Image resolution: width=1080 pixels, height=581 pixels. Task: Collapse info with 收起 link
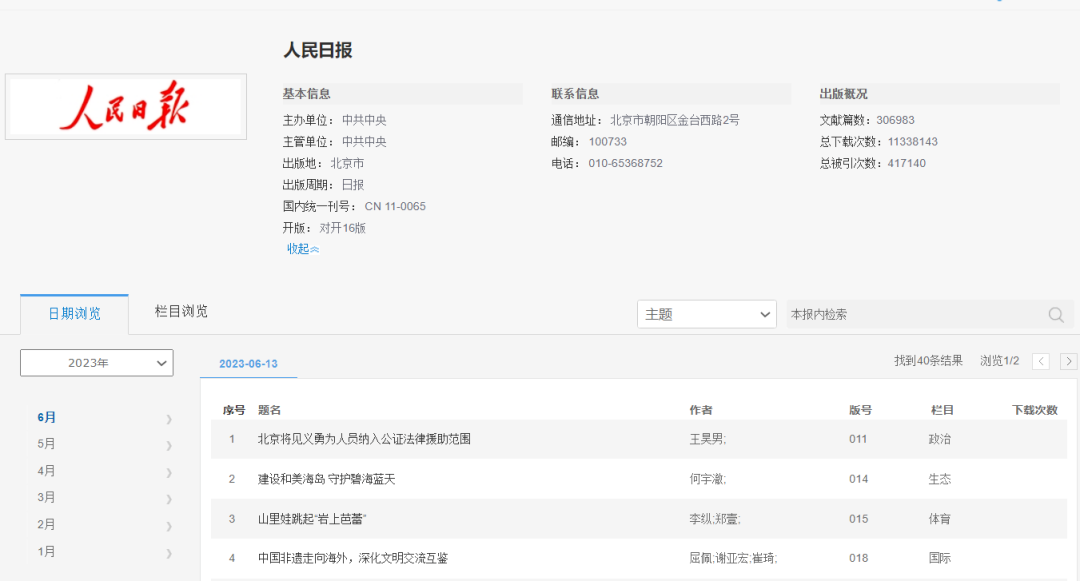click(x=303, y=249)
